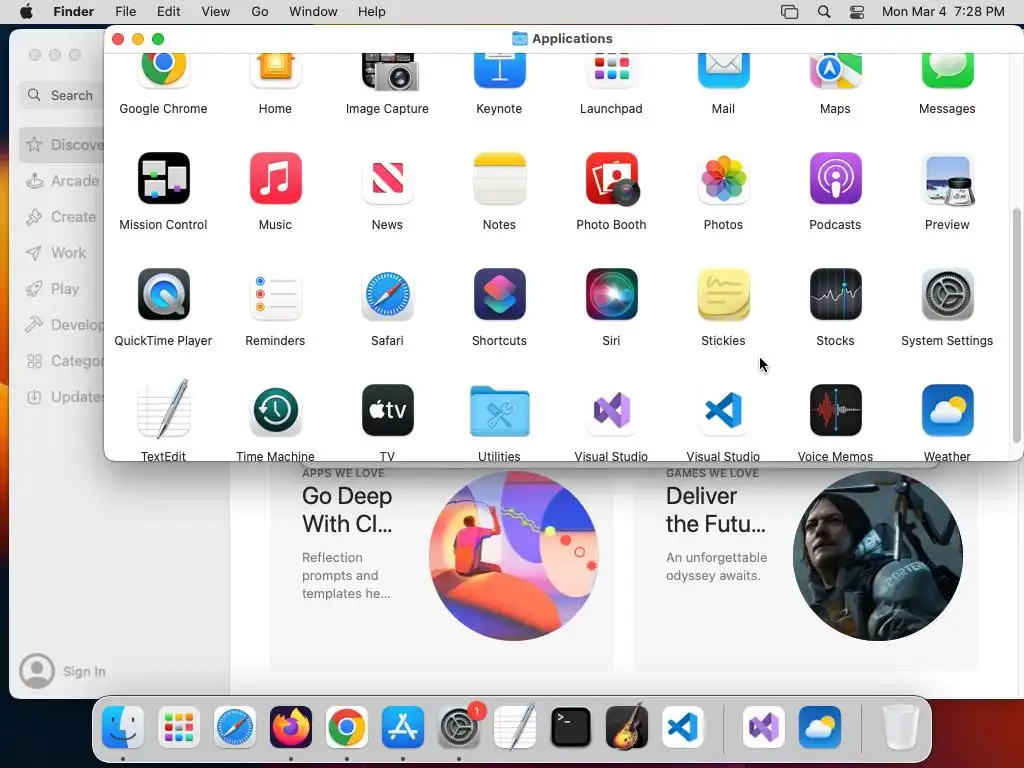Viewport: 1024px width, 768px height.
Task: Open Google Chrome in Applications window
Action: click(x=163, y=71)
